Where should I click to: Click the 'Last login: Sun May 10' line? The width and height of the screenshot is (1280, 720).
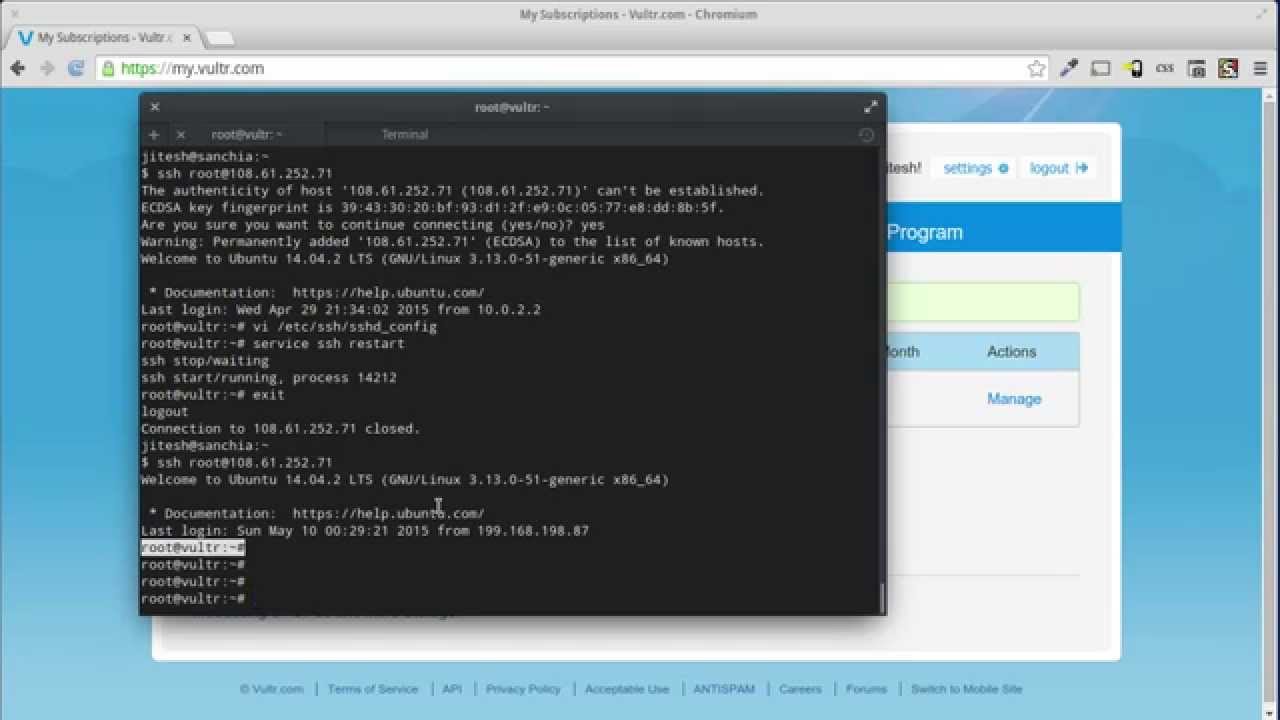click(x=365, y=531)
